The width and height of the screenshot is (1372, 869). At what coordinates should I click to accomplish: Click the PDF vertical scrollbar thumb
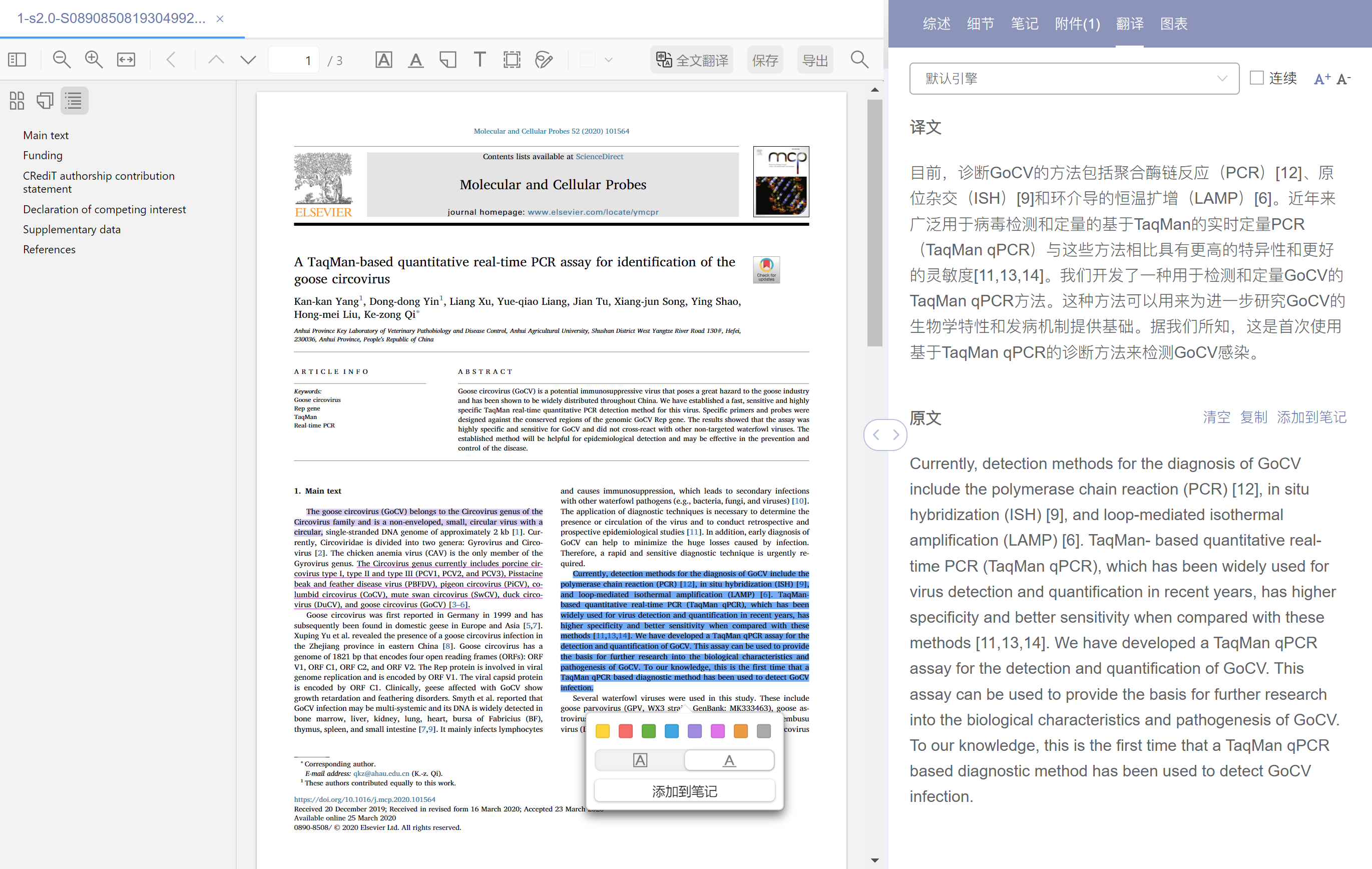[874, 223]
